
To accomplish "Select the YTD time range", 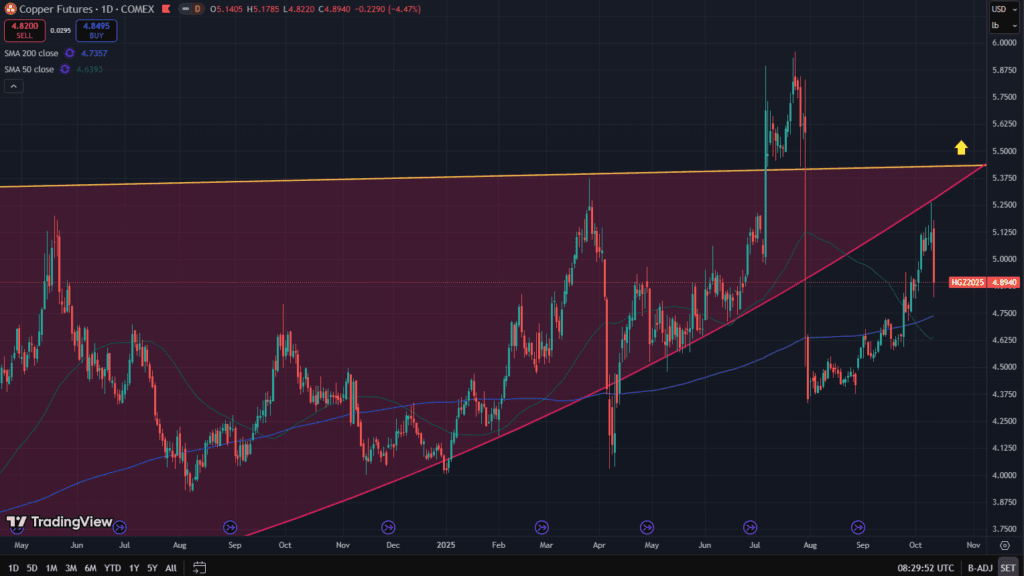I will [112, 568].
